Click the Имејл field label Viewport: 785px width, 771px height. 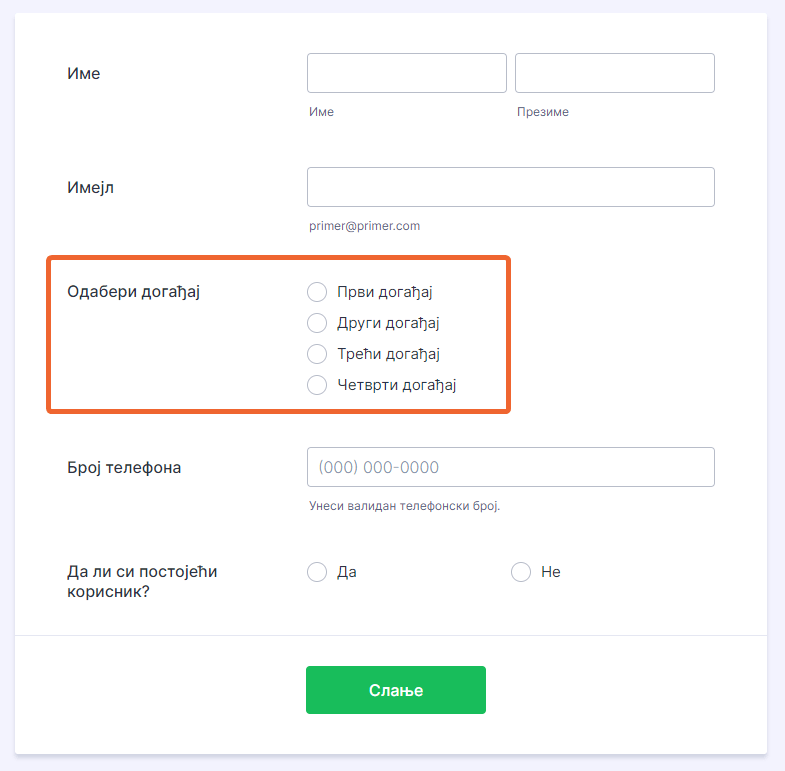(x=90, y=187)
